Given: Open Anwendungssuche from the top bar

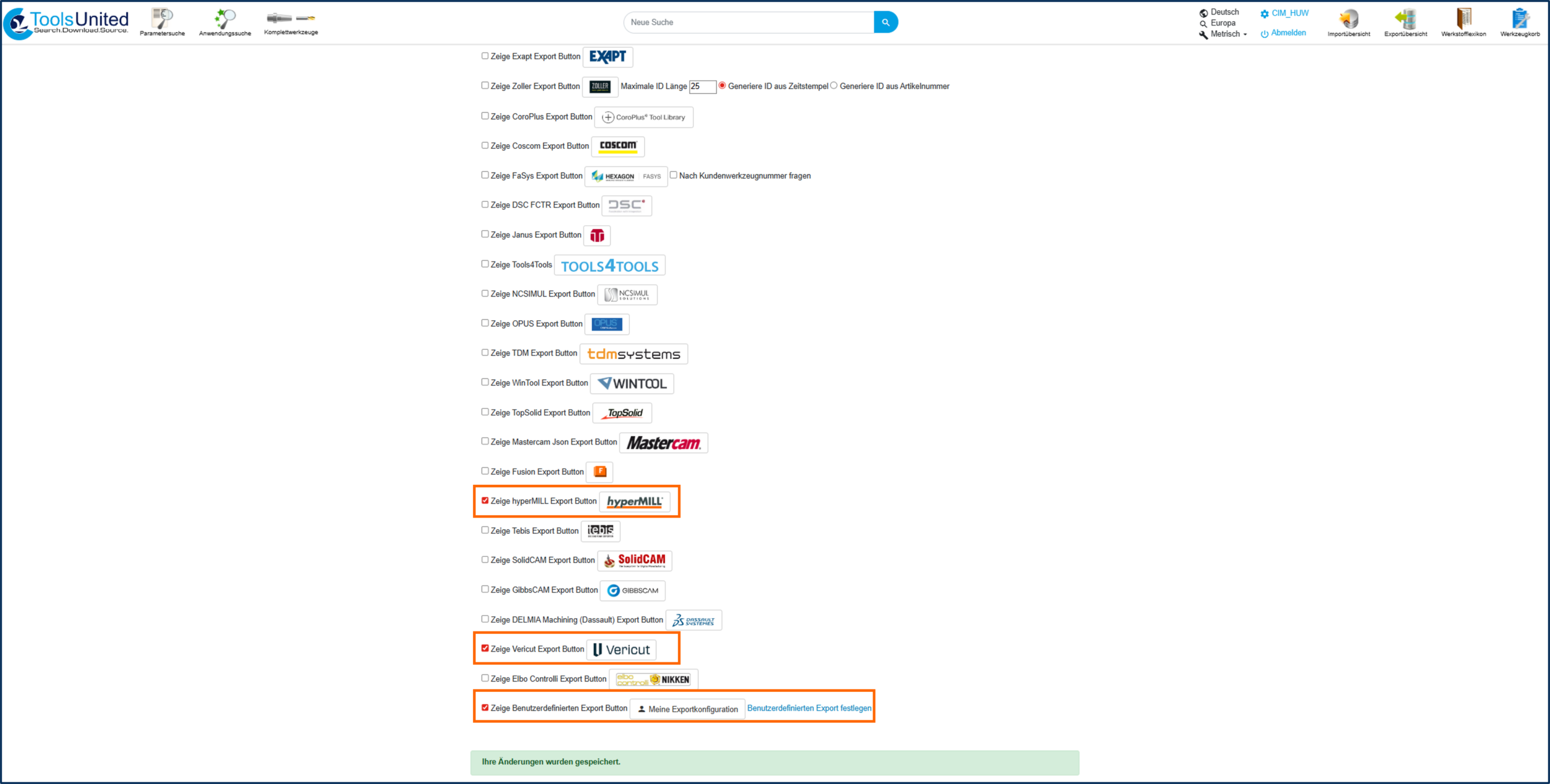Looking at the screenshot, I should 225,22.
